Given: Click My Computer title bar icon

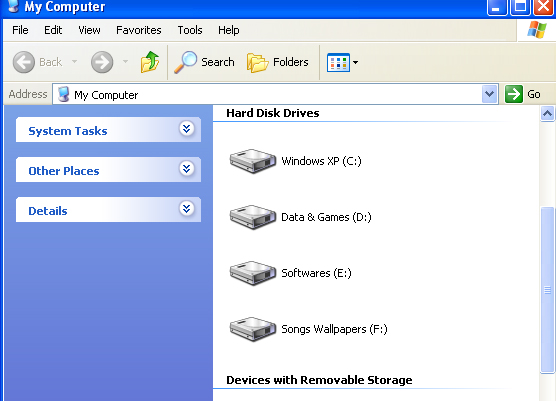Looking at the screenshot, I should (13, 6).
